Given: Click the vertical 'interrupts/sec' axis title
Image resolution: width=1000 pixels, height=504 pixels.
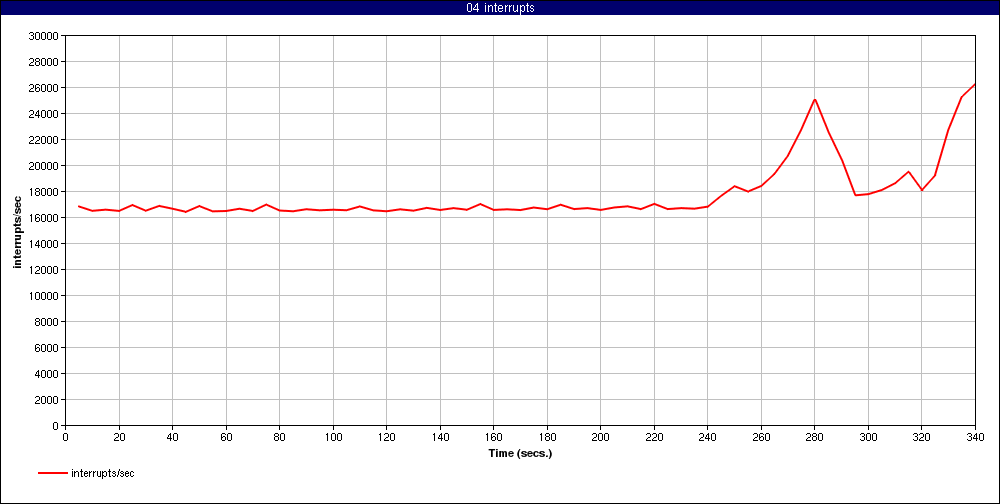Looking at the screenshot, I should point(18,231).
